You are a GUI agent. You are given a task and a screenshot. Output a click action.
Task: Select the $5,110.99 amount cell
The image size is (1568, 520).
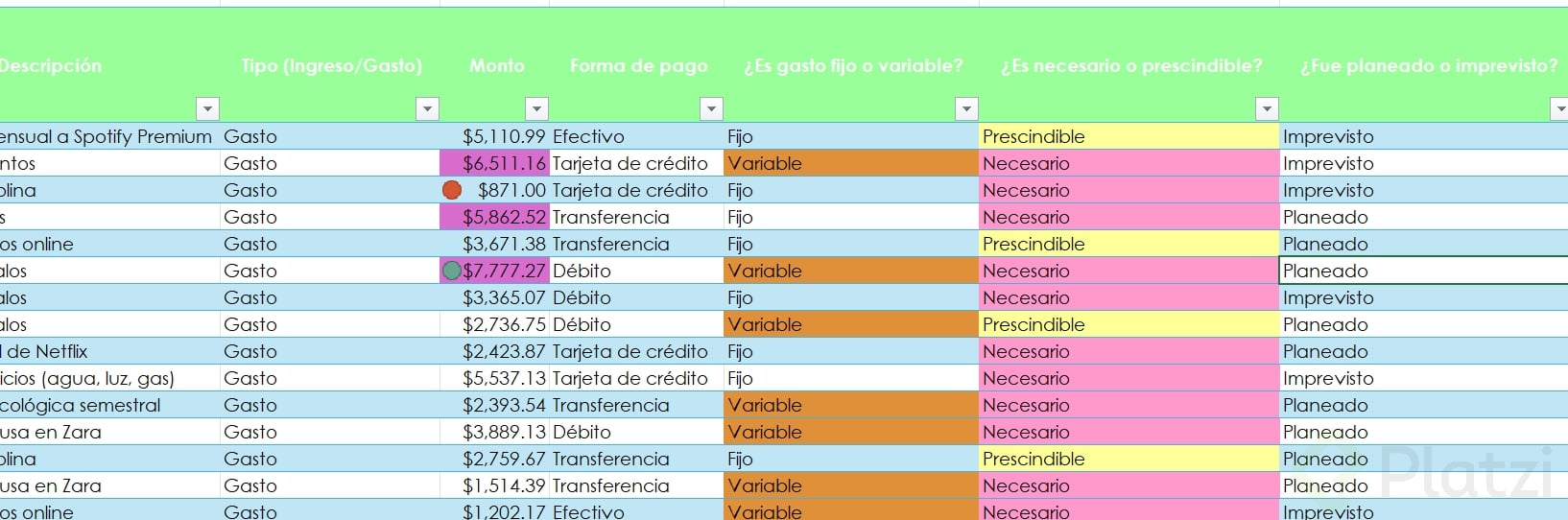pyautogui.click(x=494, y=136)
